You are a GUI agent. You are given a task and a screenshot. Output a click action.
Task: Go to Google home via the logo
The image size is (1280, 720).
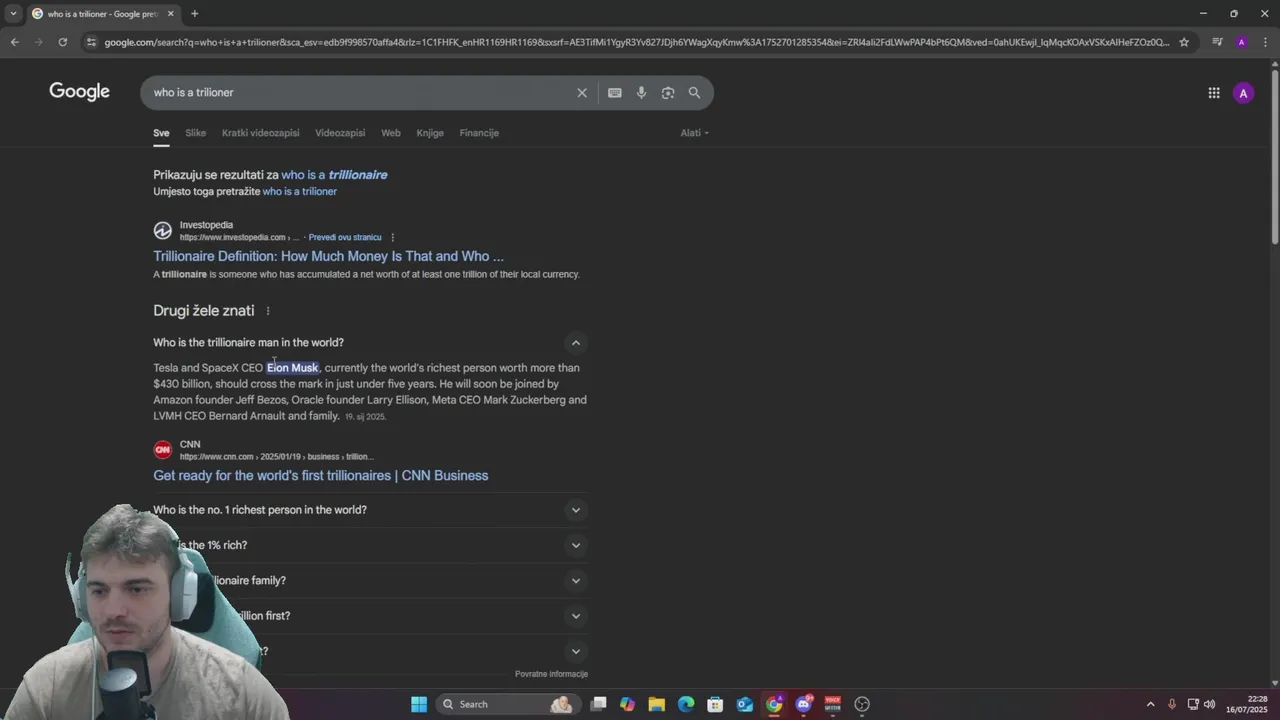[x=79, y=92]
